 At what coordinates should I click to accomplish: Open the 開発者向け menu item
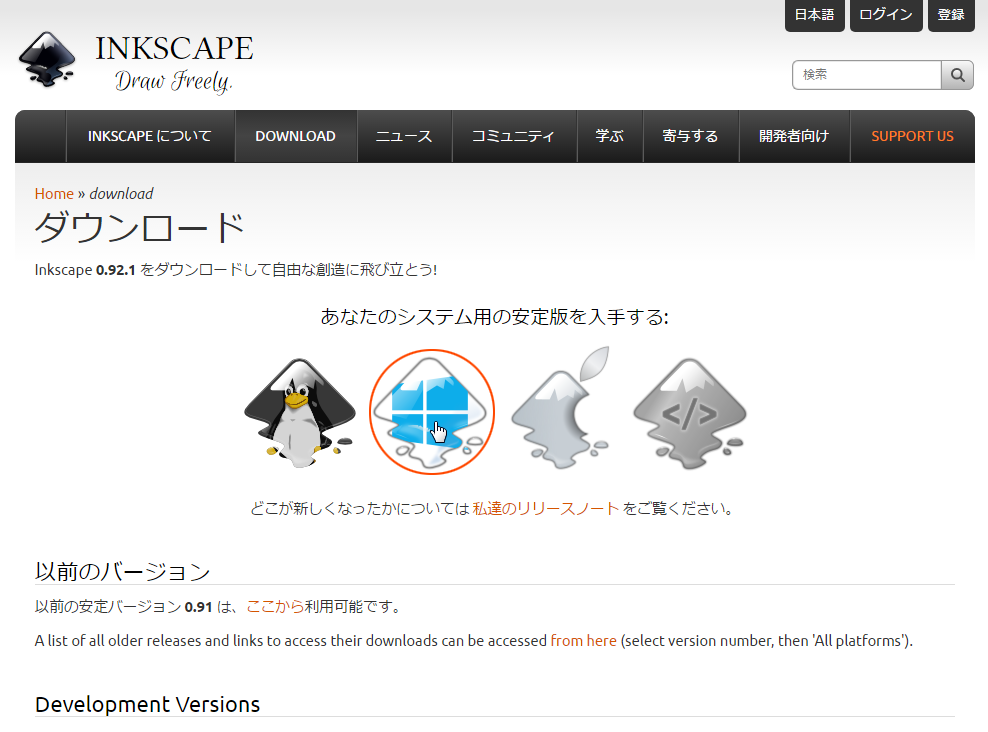(x=794, y=137)
